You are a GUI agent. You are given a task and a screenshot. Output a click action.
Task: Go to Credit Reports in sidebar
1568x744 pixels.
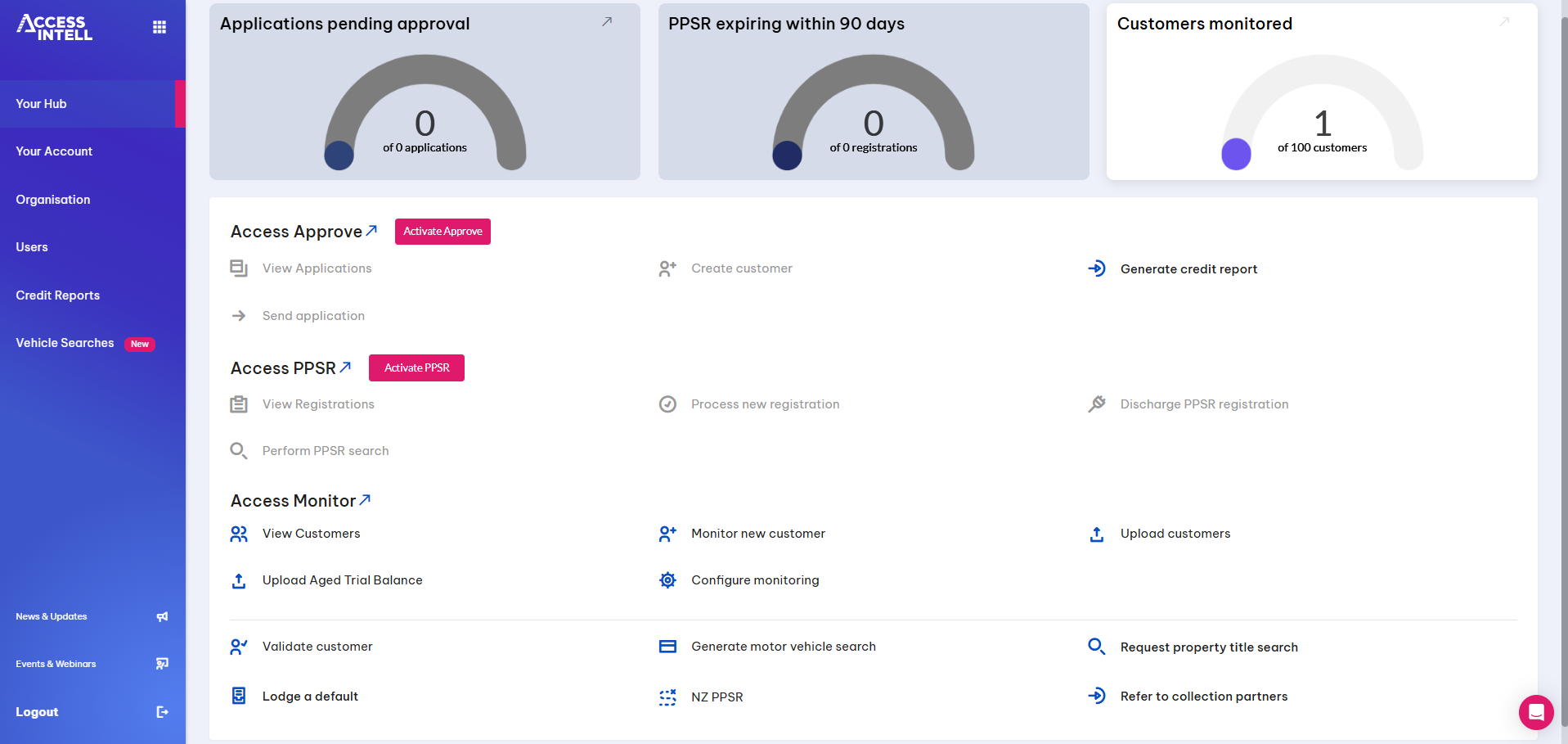click(x=57, y=295)
